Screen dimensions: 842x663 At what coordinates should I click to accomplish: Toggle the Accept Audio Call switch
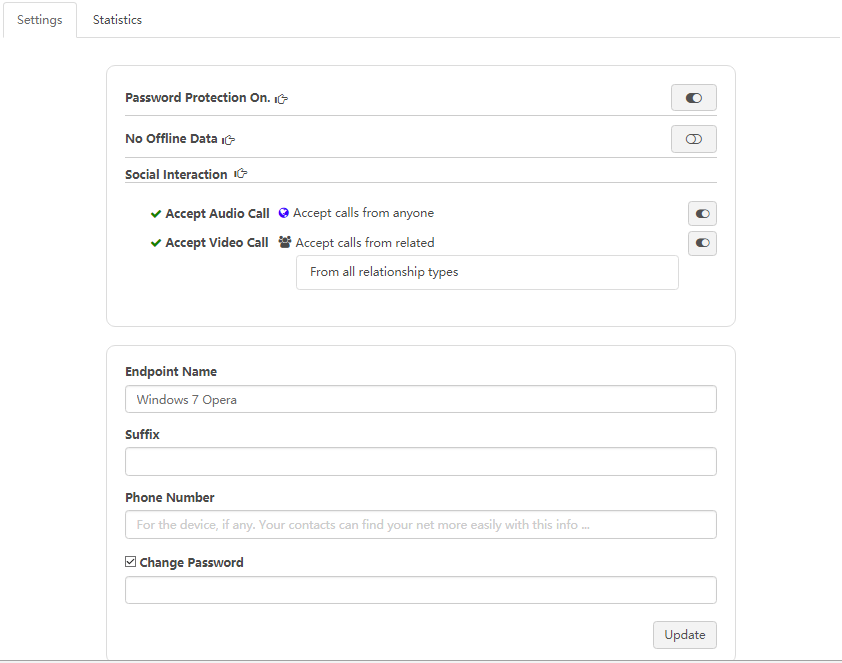[x=702, y=214]
